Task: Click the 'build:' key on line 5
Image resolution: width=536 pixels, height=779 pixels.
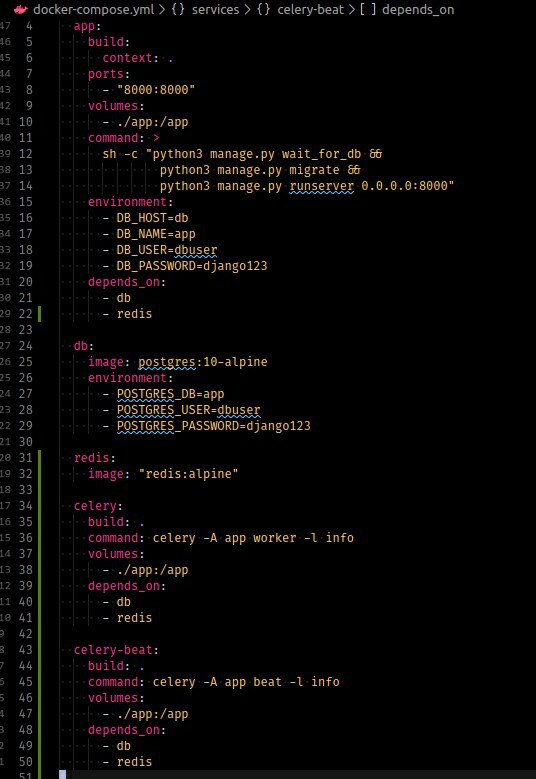Action: point(109,42)
